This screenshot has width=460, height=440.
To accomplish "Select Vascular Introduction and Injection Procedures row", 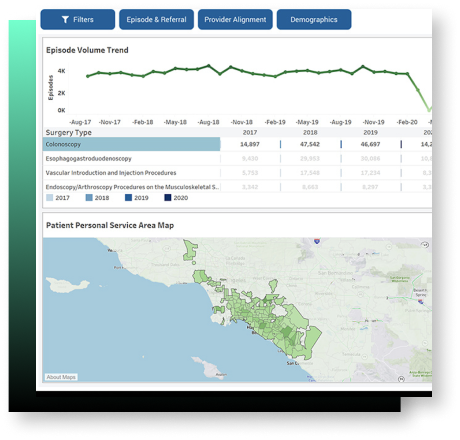I will click(131, 173).
